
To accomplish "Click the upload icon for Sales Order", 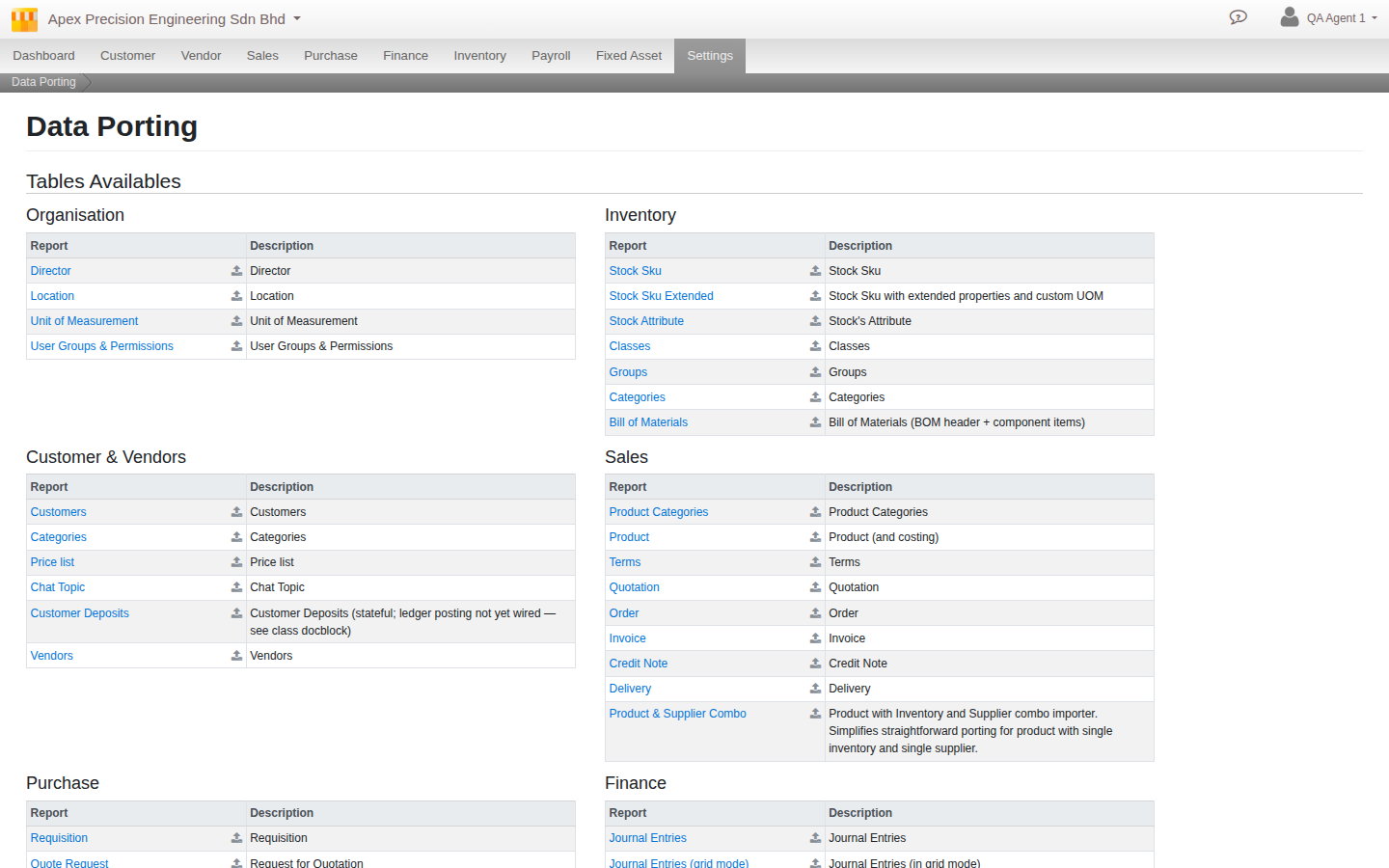I will 815,613.
